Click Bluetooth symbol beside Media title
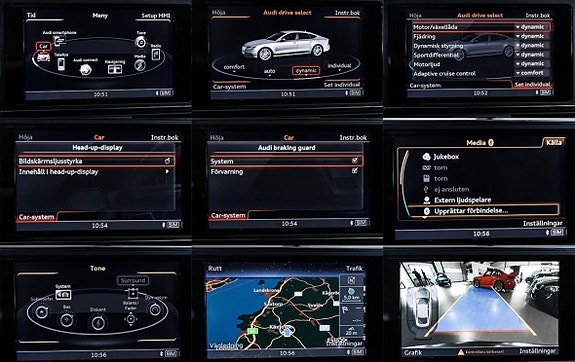Image resolution: width=575 pixels, height=362 pixels. point(491,142)
